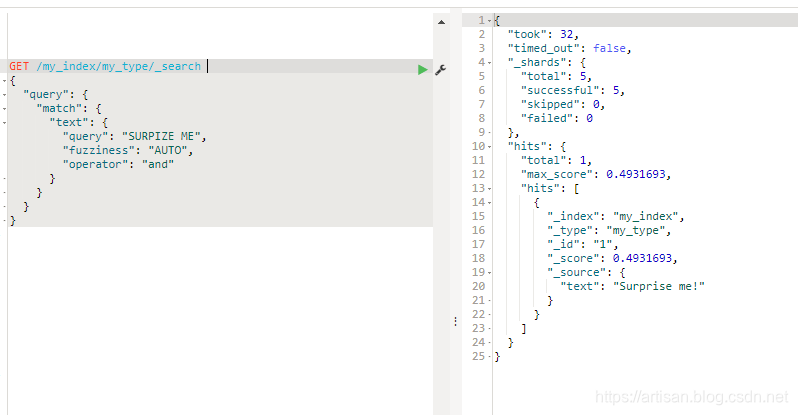798x415 pixels.
Task: Click the "_score" value 0.4931693
Action: coord(642,259)
